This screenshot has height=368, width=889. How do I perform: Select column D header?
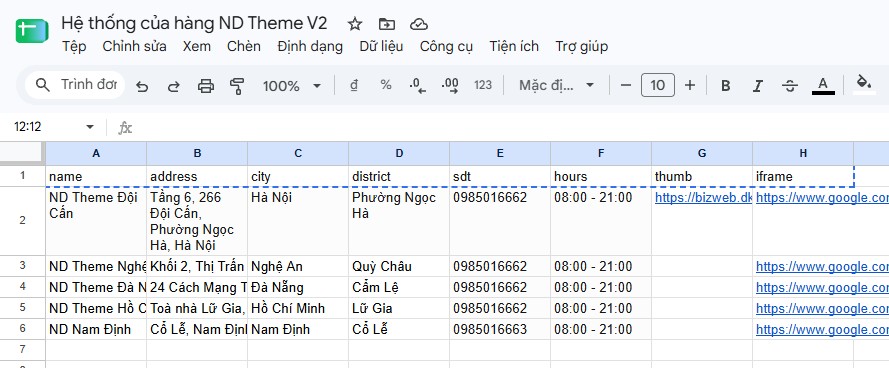(x=399, y=154)
